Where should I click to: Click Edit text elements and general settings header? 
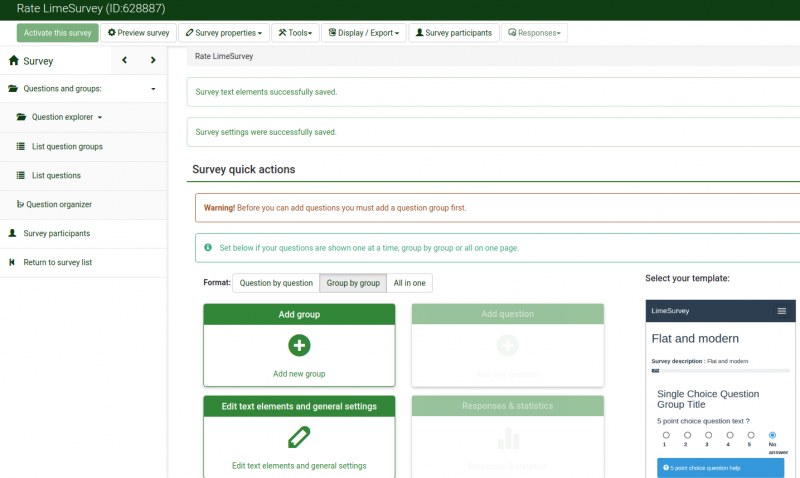[299, 406]
